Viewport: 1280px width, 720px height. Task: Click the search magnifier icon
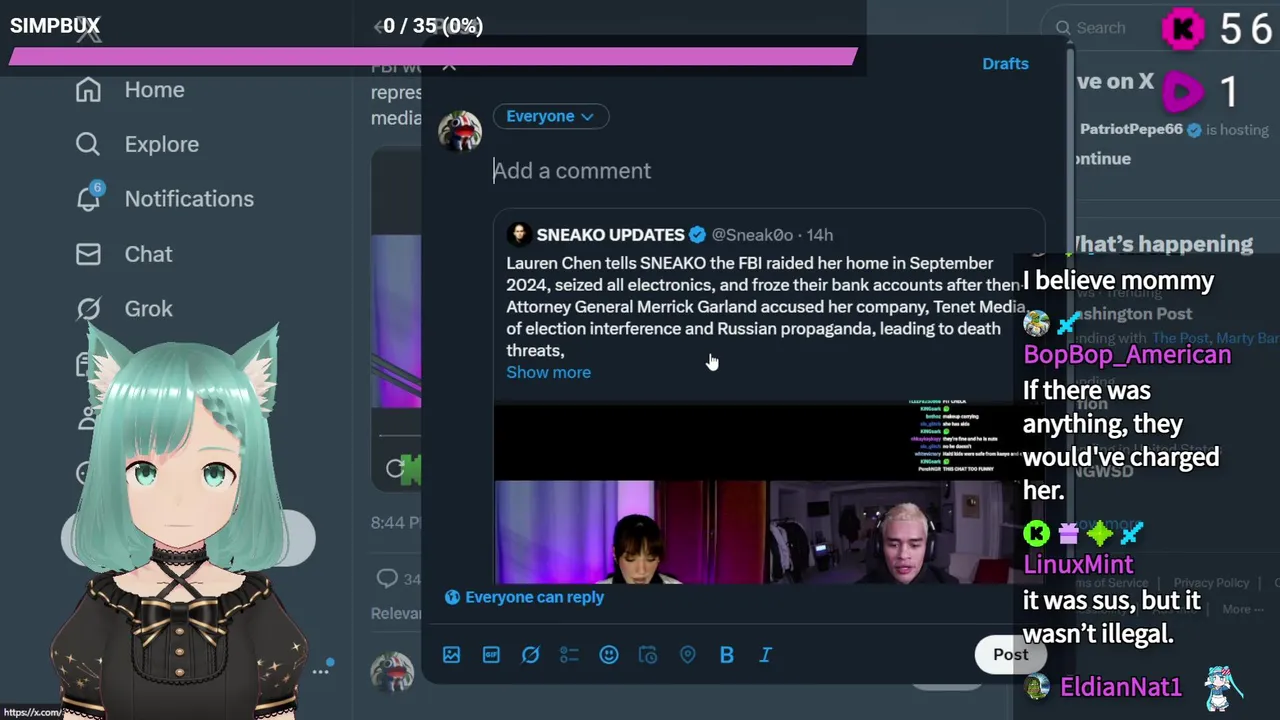coord(1063,28)
